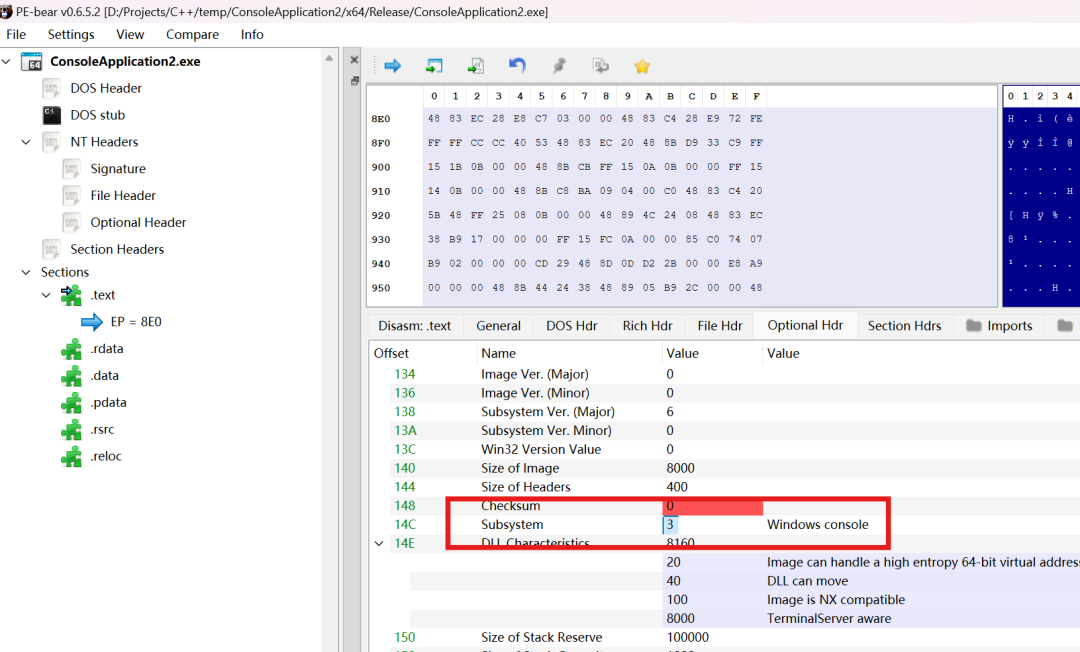Click the .rsrc section puzzle icon
Viewport: 1080px width, 652px height.
71,430
